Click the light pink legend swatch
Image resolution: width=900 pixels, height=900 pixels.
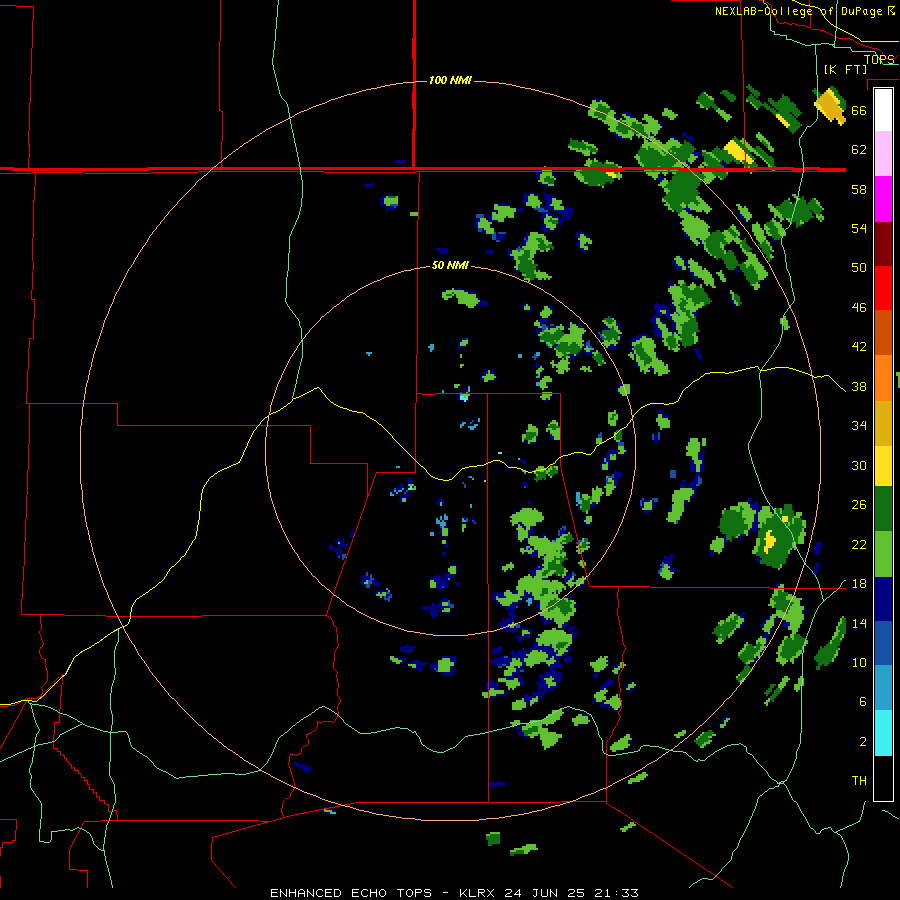pyautogui.click(x=883, y=153)
